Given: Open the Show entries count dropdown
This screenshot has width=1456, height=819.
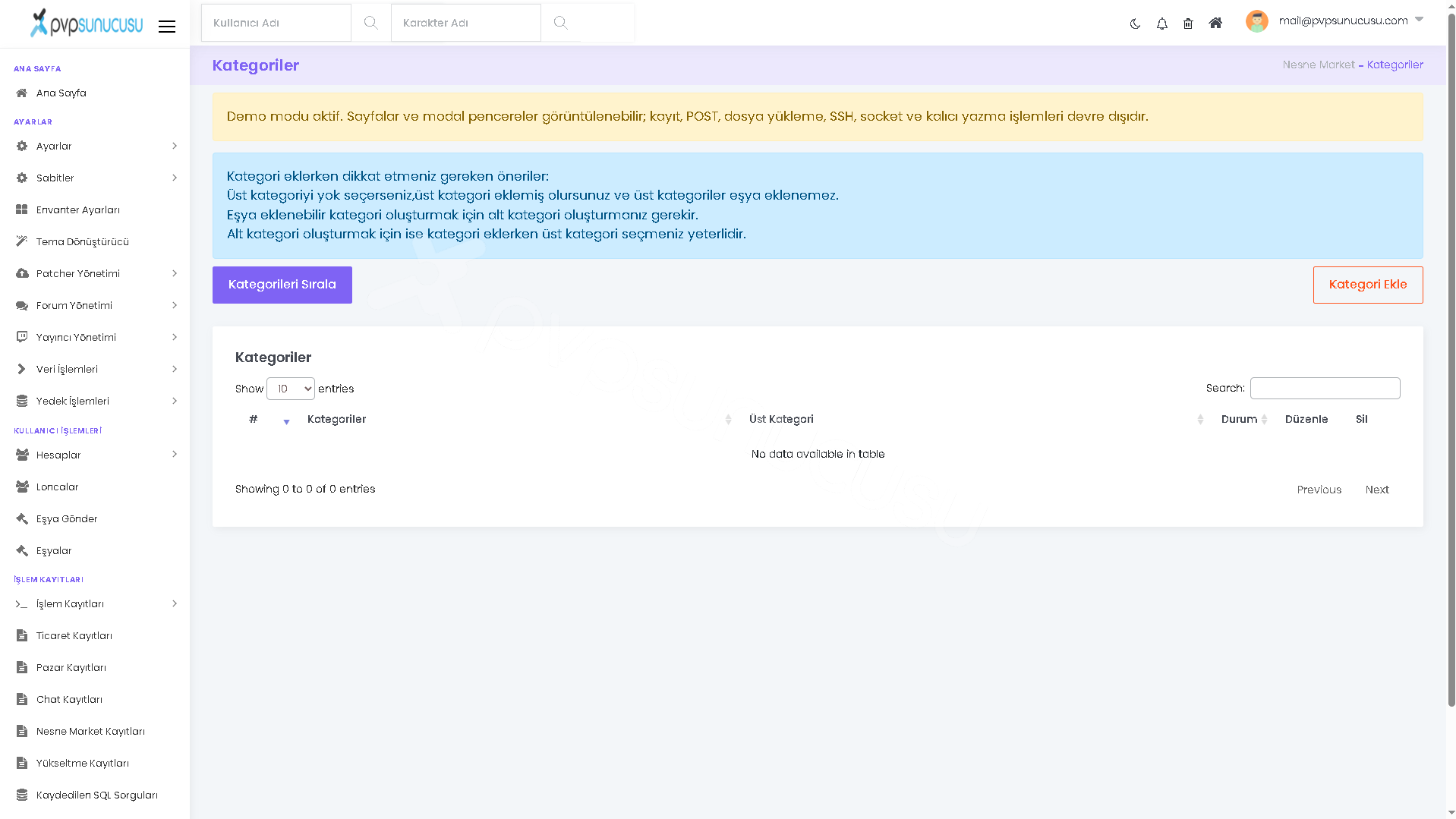Looking at the screenshot, I should click(290, 389).
